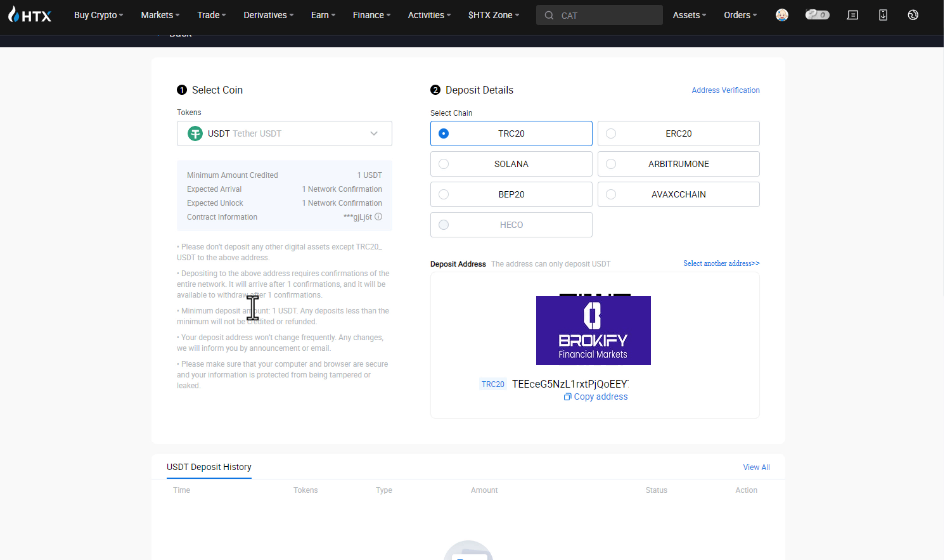Click the Tokens column header in history

pyautogui.click(x=305, y=490)
